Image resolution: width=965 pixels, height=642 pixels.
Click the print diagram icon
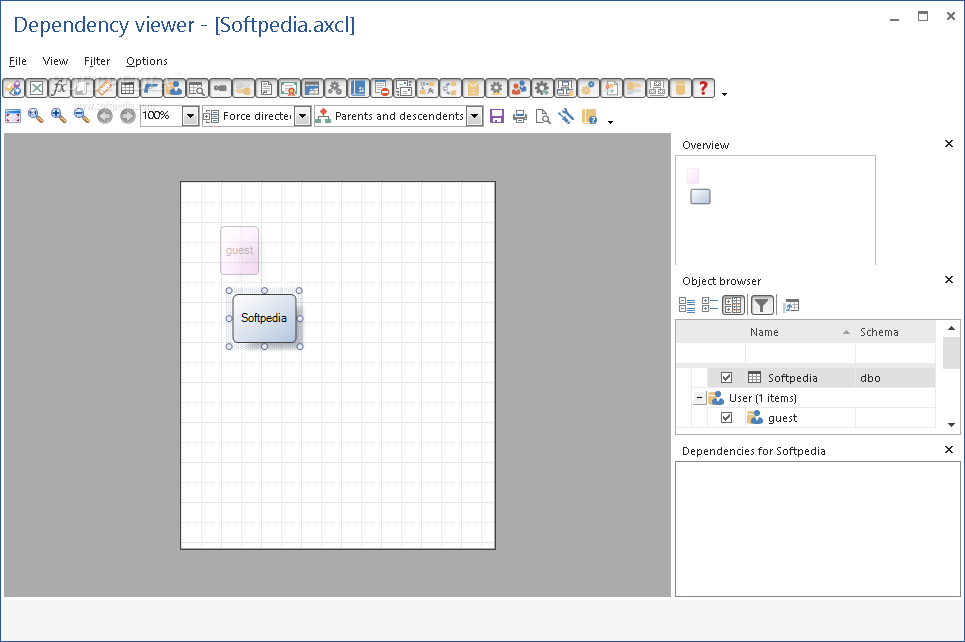[520, 116]
